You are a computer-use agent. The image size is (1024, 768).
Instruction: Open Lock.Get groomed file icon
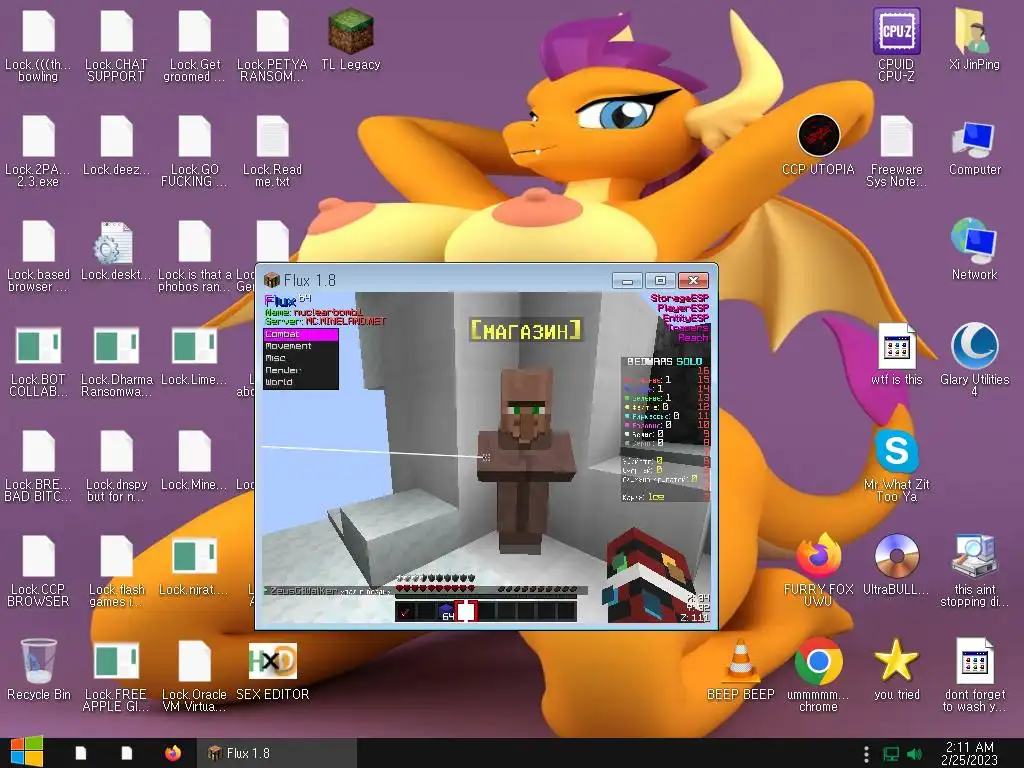pyautogui.click(x=194, y=31)
